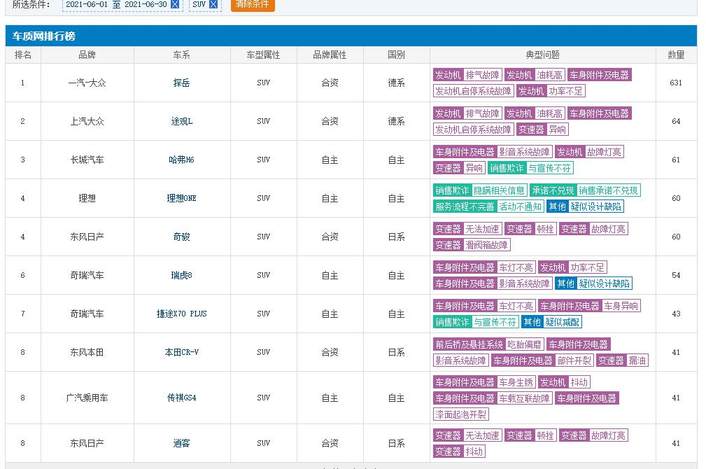Click the 排名 column header
This screenshot has height=469, width=706.
(23, 55)
